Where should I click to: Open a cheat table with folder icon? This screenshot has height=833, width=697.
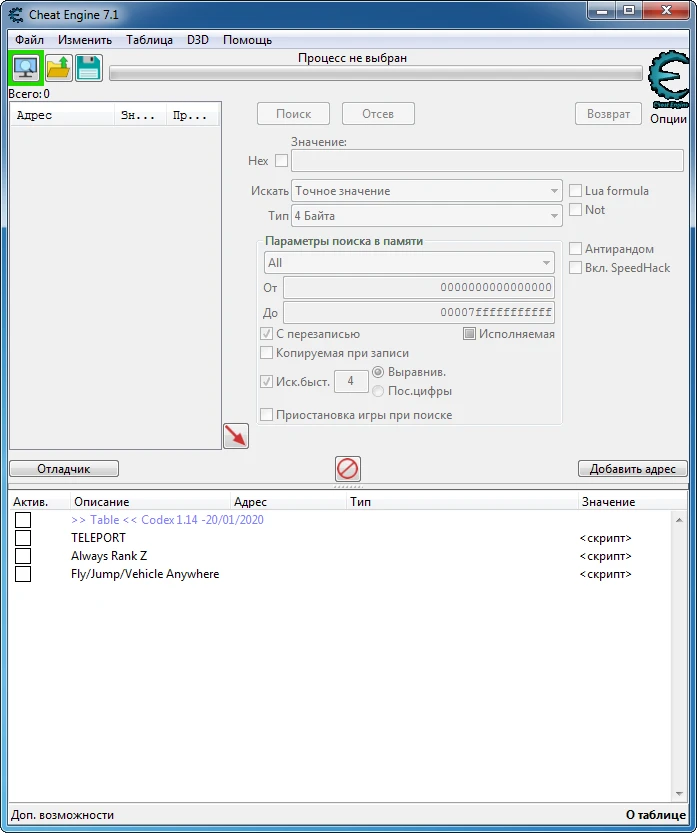tap(58, 68)
